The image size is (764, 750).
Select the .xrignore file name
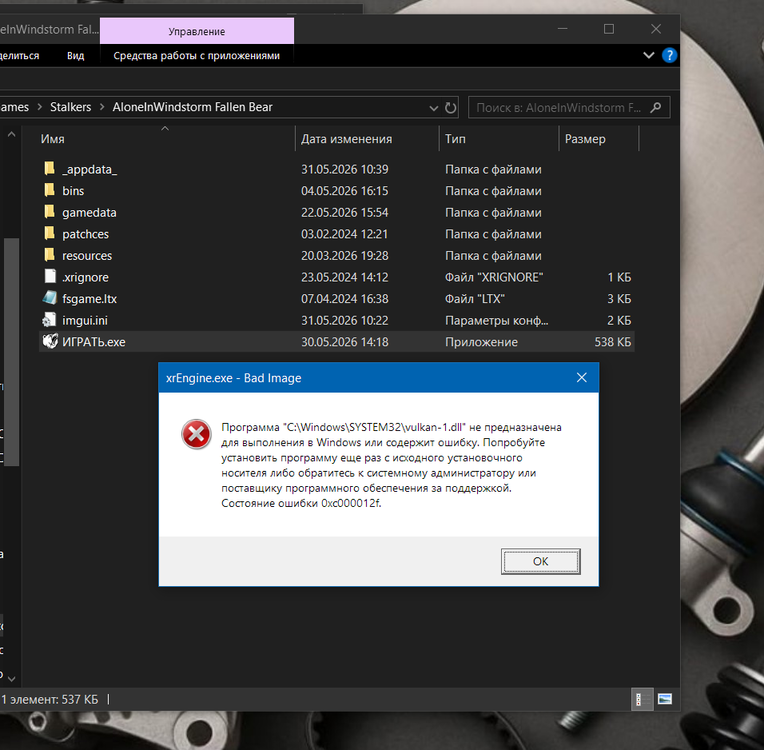coord(85,277)
